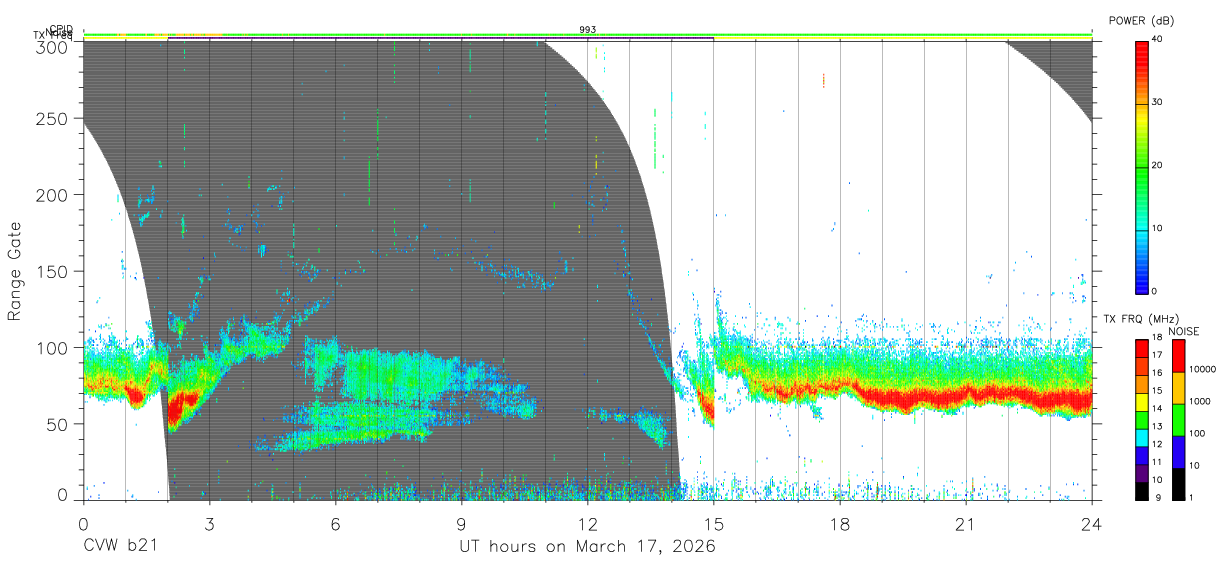Click the '24' UT hour tick label
The height and width of the screenshot is (567, 1228).
point(1092,524)
